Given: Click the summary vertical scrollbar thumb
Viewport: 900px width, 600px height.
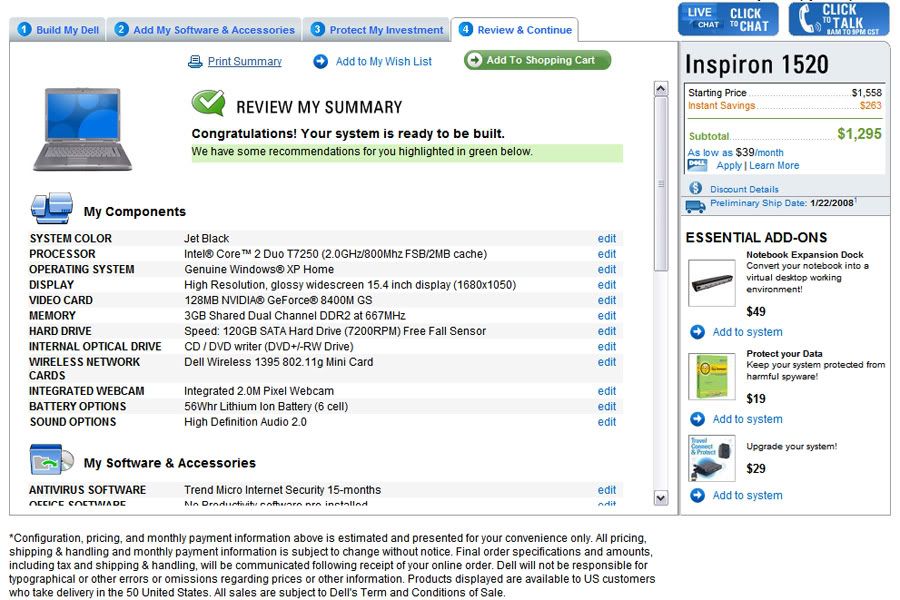Looking at the screenshot, I should click(x=661, y=183).
